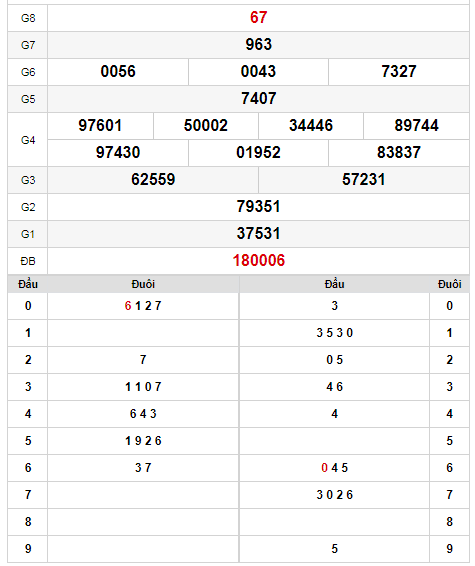Screen dimensions: 475x566
Task: Select head digits 4 6 for tail 3
Action: (335, 387)
